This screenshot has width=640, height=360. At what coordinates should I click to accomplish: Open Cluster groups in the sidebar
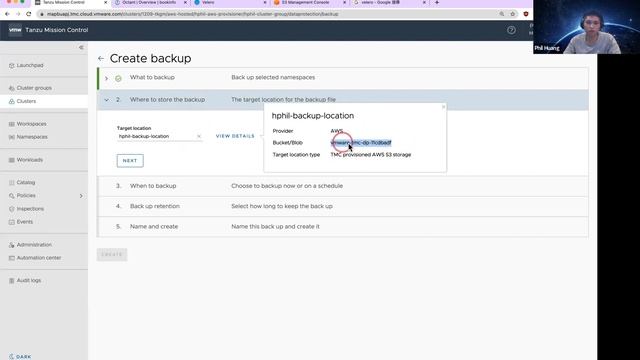coord(34,88)
